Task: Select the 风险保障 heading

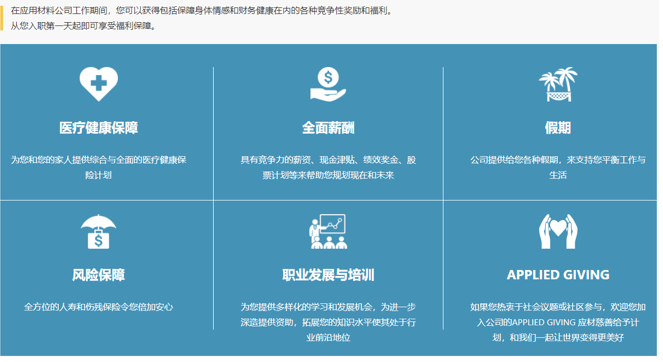Action: tap(99, 275)
